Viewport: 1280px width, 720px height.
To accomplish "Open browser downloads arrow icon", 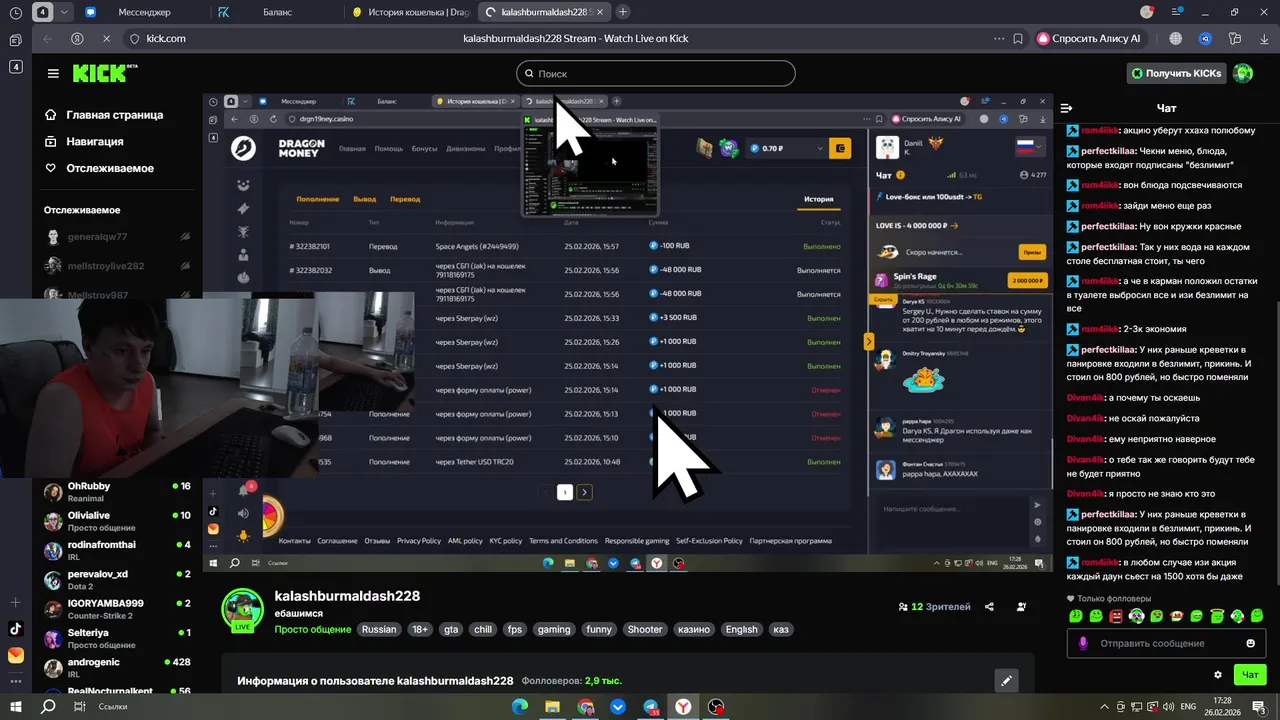I will tap(1264, 38).
